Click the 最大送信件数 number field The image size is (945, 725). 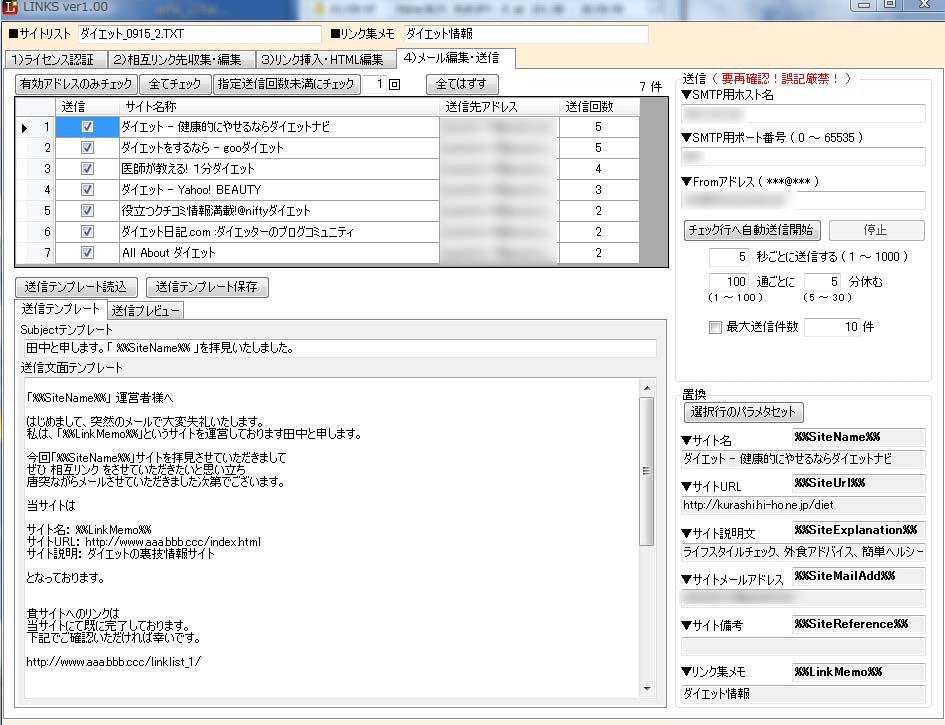[x=832, y=327]
